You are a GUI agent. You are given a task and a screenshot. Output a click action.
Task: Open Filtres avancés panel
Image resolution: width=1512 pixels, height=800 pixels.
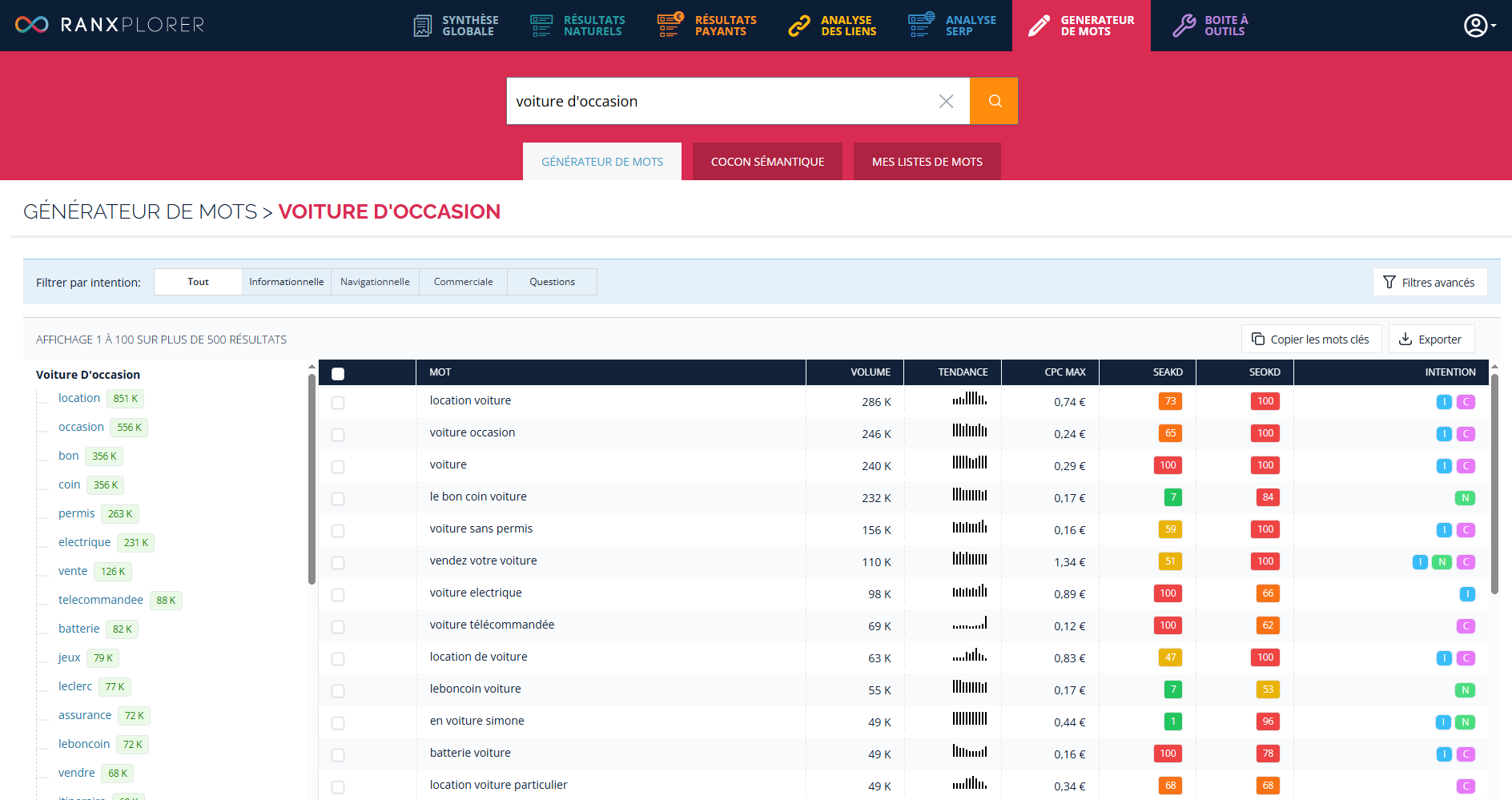[x=1430, y=282]
